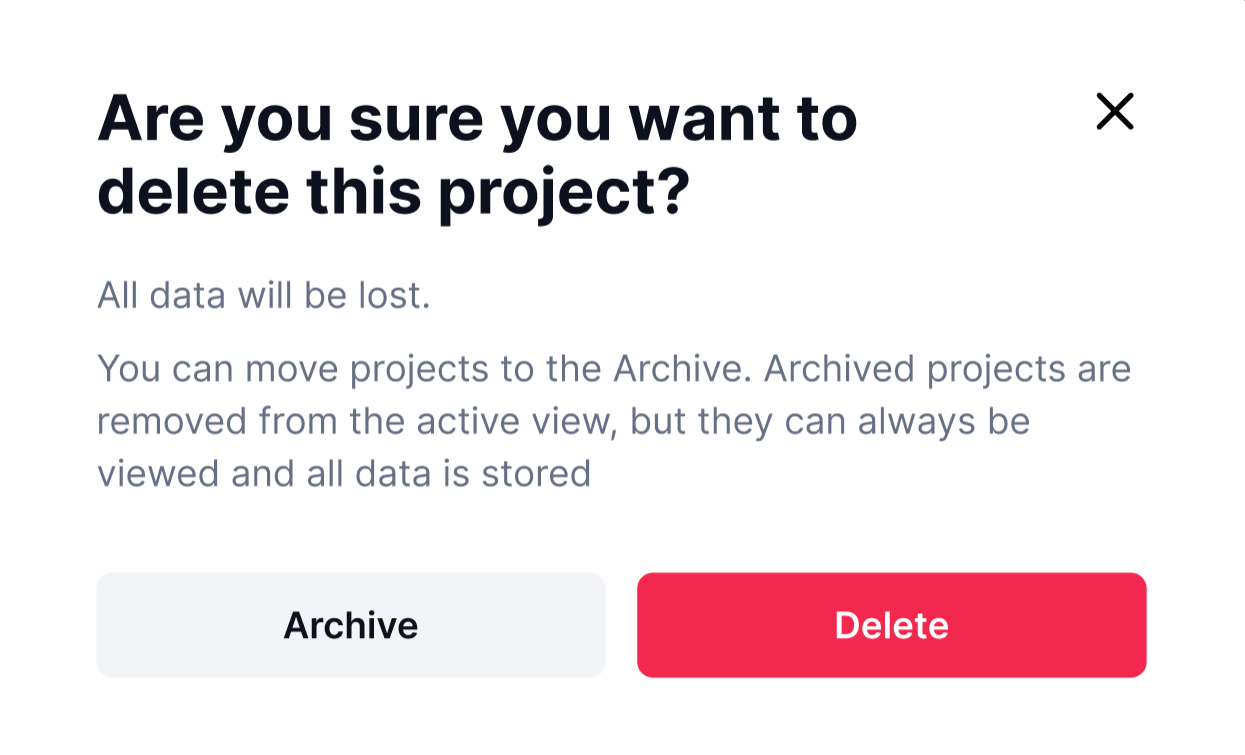1245x755 pixels.
Task: Click the 'All data will be lost.' text
Action: [264, 296]
